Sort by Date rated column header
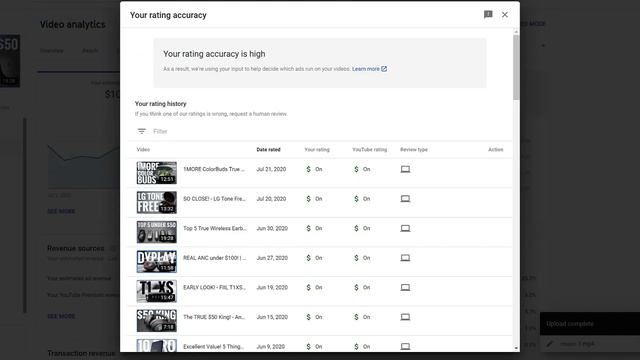Viewport: 640px width, 360px height. pos(268,150)
